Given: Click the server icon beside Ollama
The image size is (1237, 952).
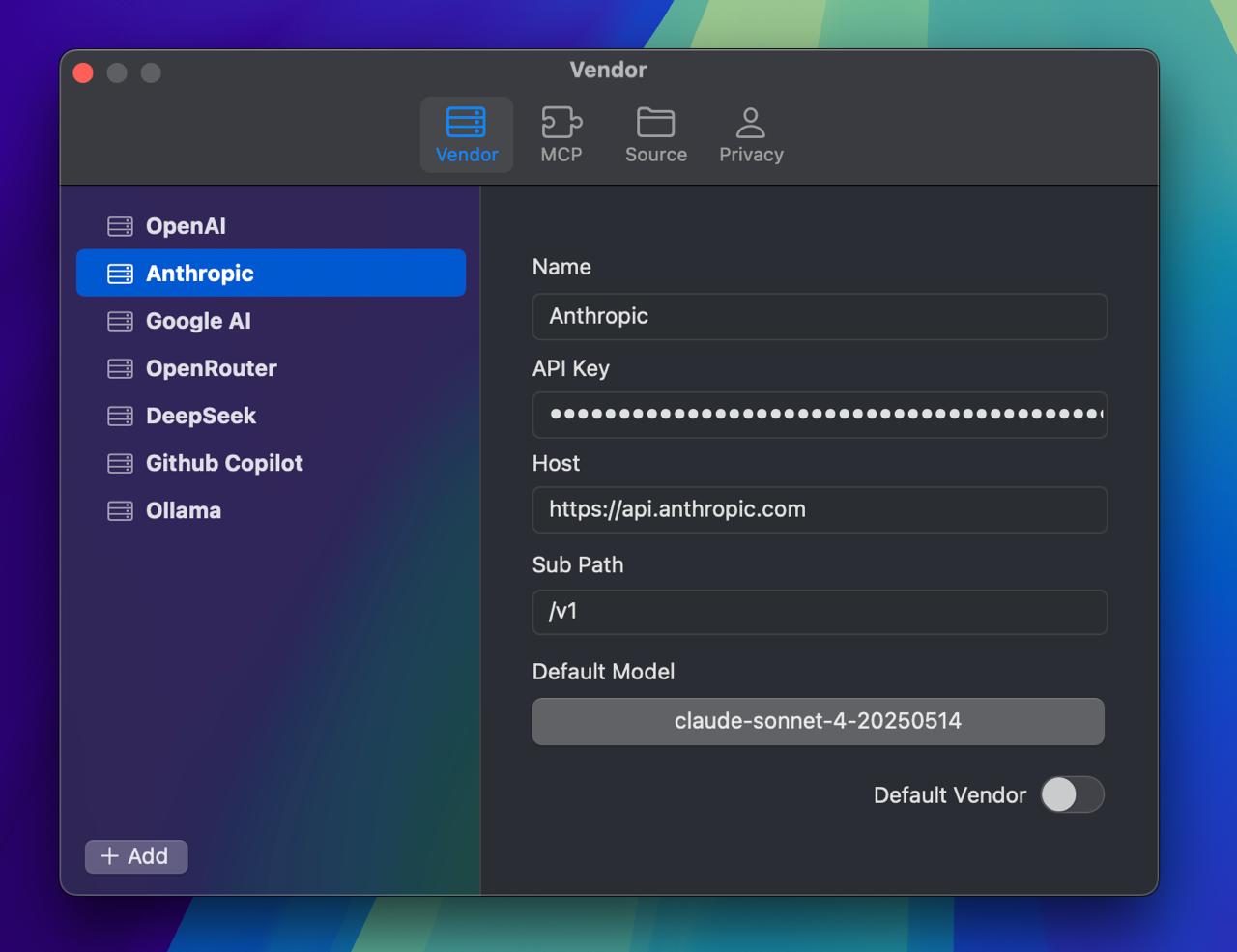Looking at the screenshot, I should click(120, 510).
